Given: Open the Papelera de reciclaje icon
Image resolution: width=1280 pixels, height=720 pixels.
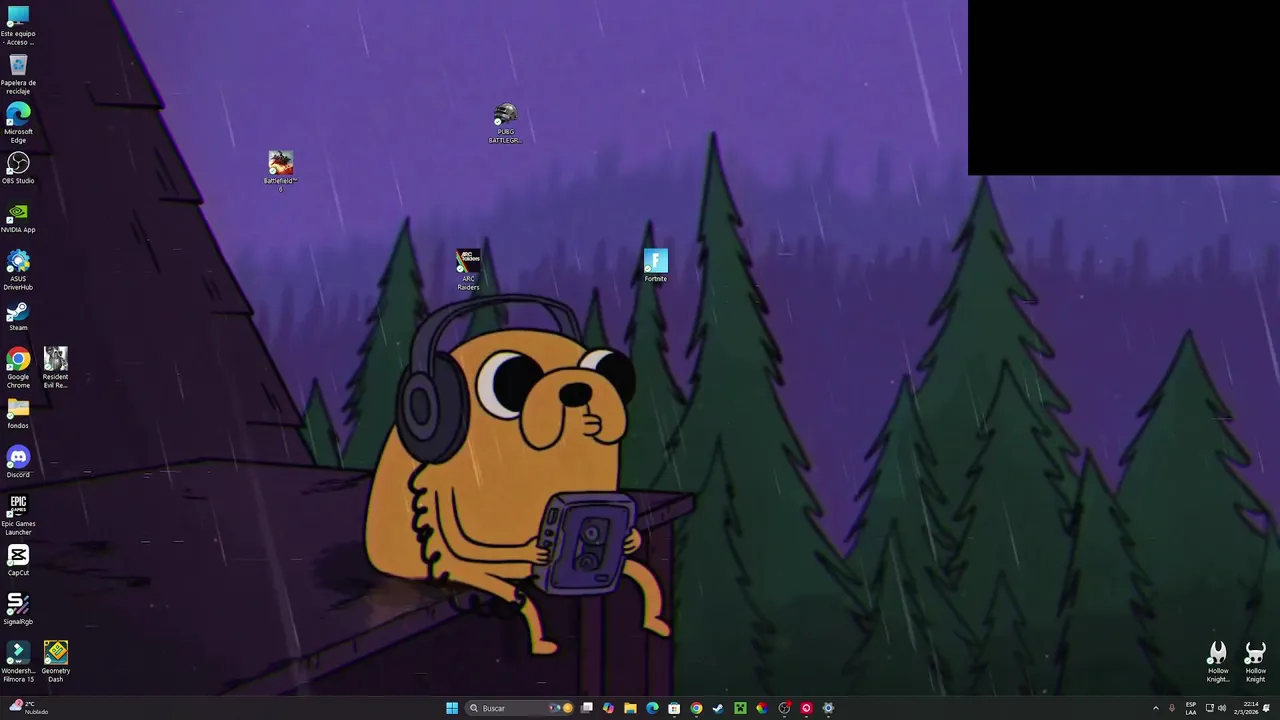Looking at the screenshot, I should click(18, 76).
